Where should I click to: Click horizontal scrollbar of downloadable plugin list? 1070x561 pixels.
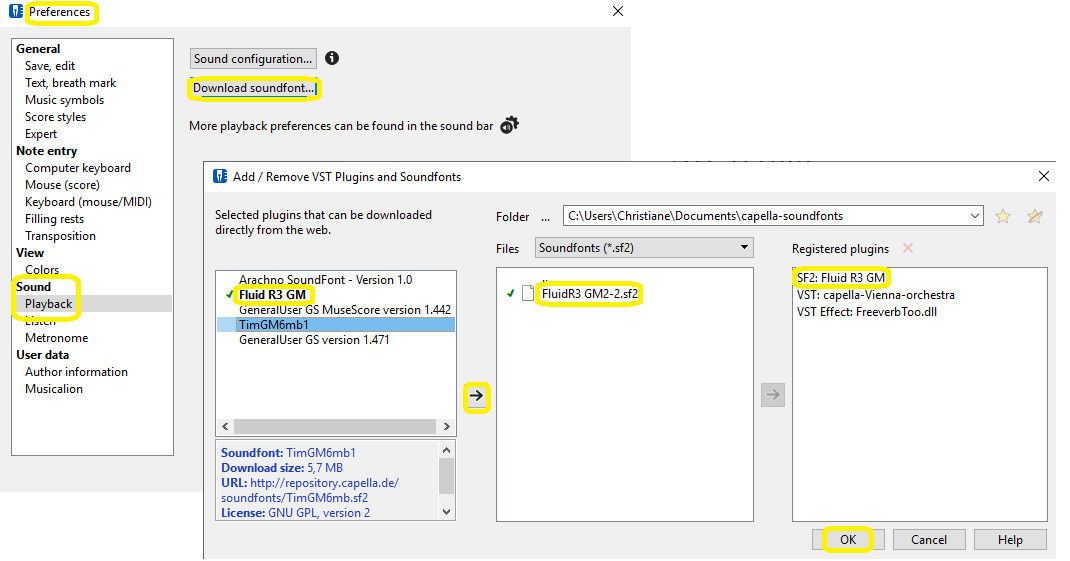[335, 427]
